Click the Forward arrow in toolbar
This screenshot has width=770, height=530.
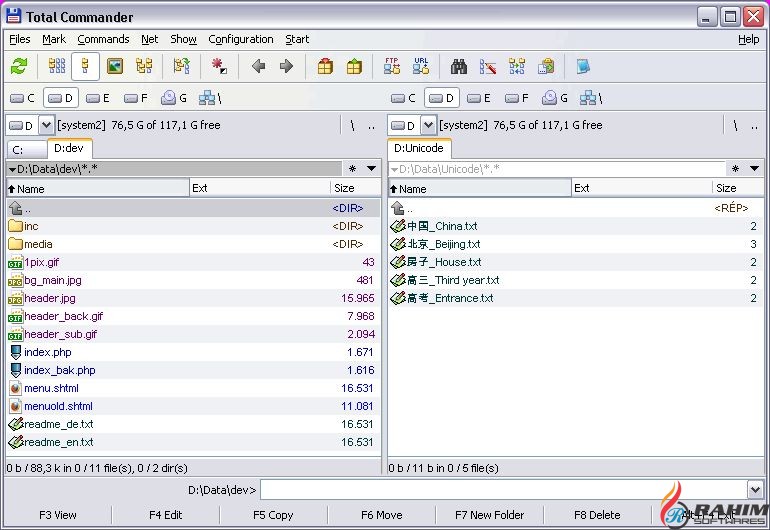coord(286,67)
